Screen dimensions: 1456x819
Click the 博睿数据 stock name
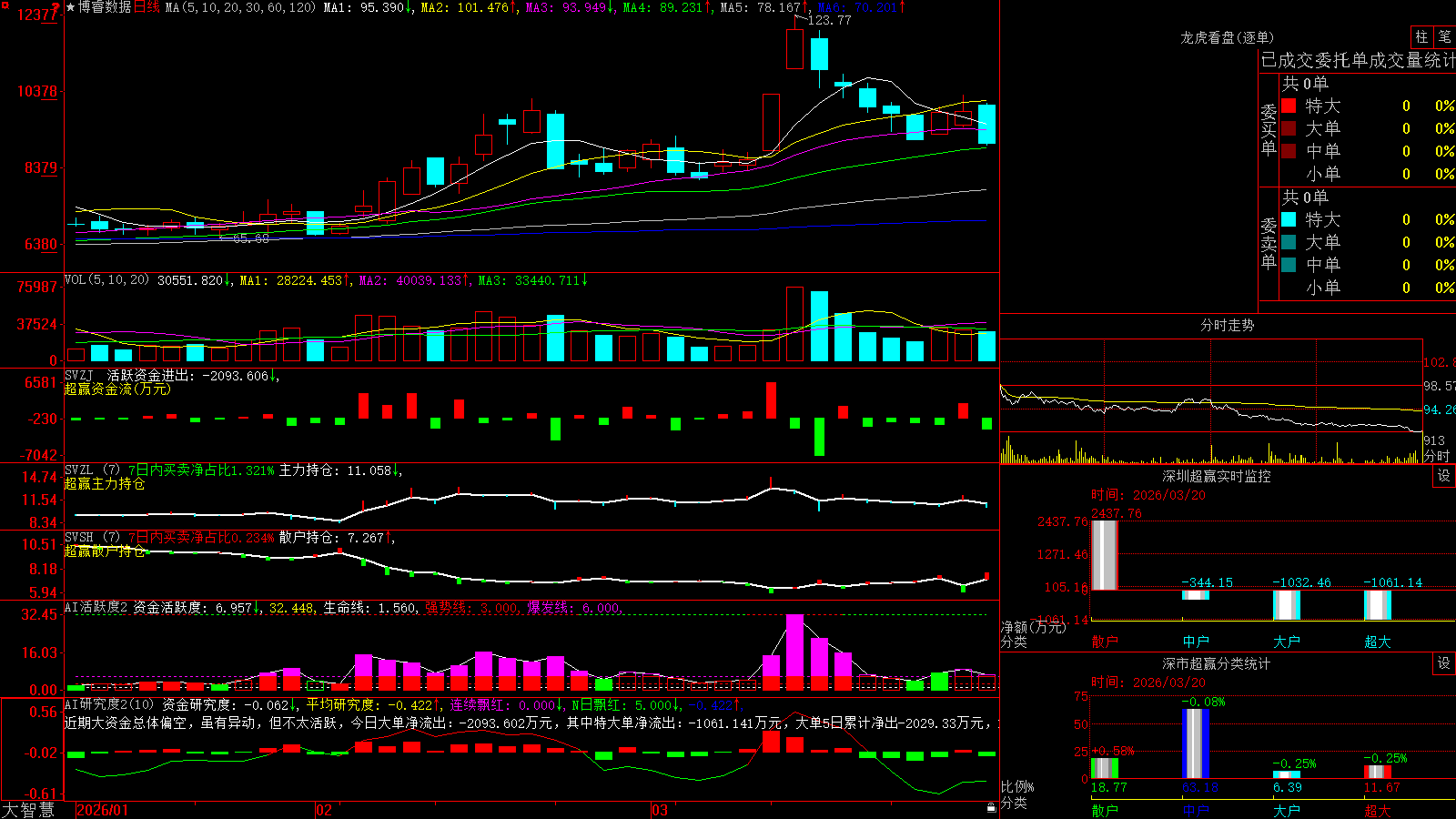pyautogui.click(x=105, y=7)
